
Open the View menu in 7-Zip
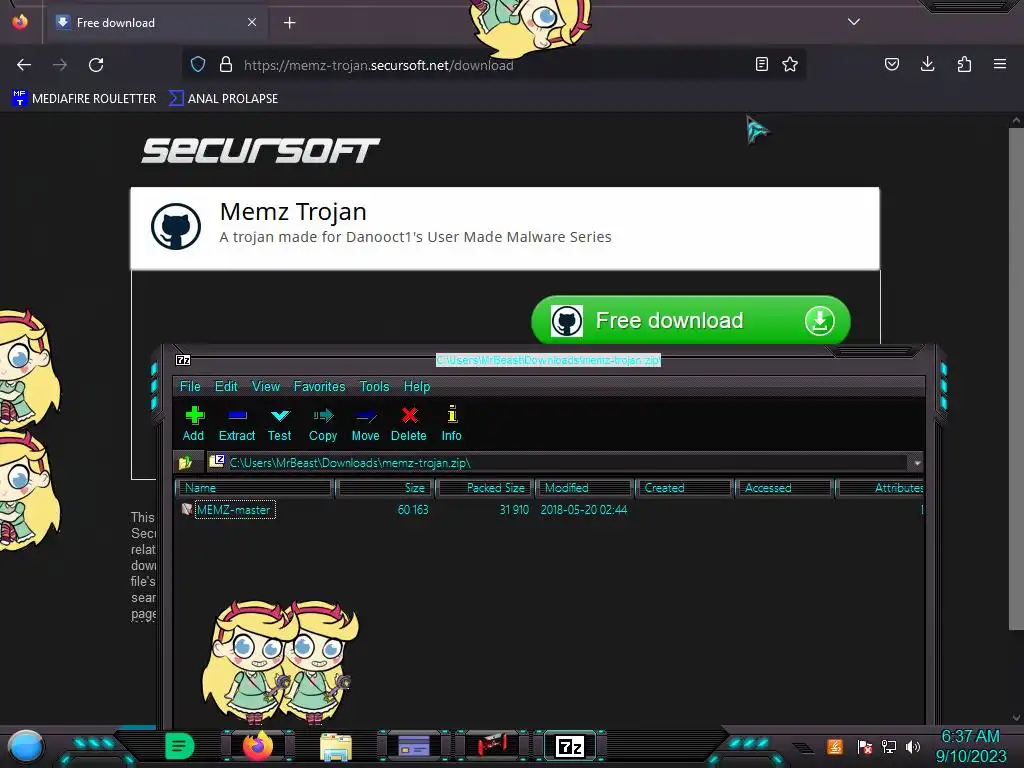pyautogui.click(x=266, y=387)
